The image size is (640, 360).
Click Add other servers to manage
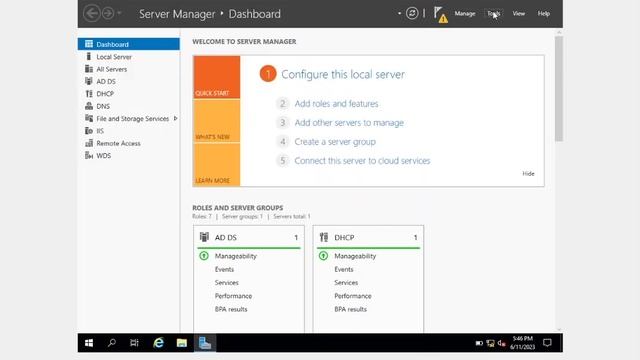[x=349, y=123]
